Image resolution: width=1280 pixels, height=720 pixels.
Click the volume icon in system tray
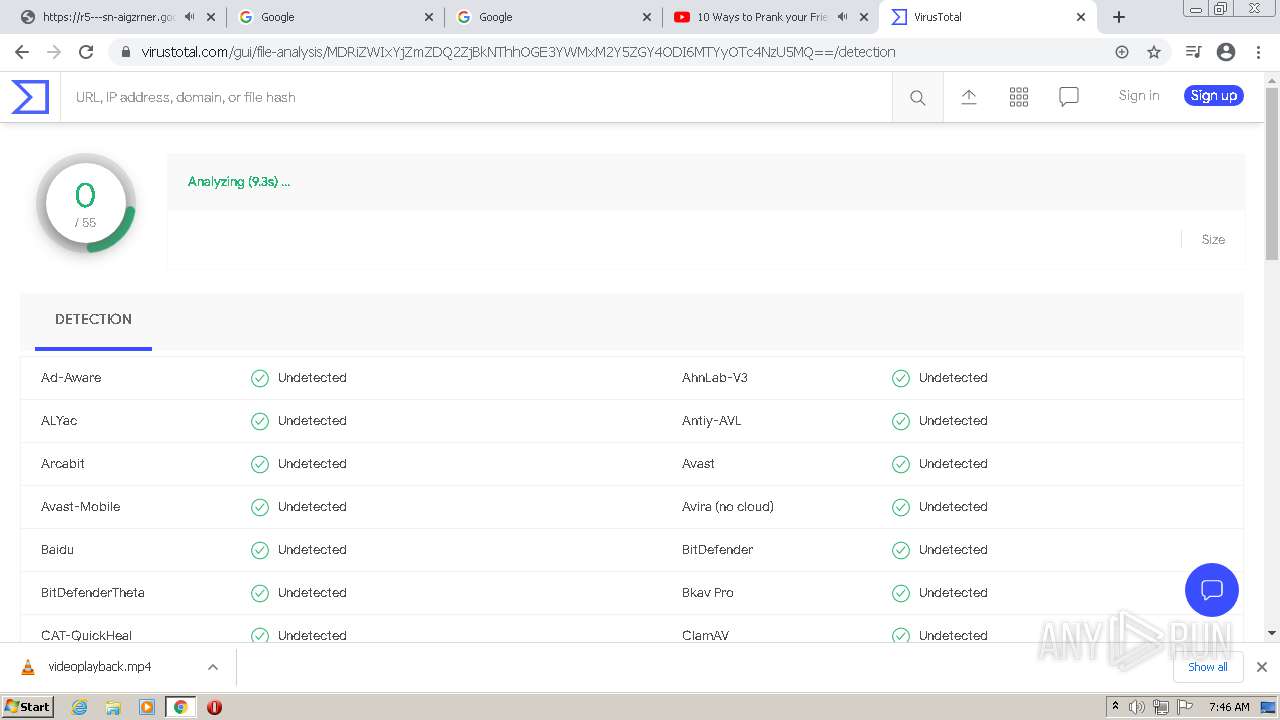click(1137, 707)
